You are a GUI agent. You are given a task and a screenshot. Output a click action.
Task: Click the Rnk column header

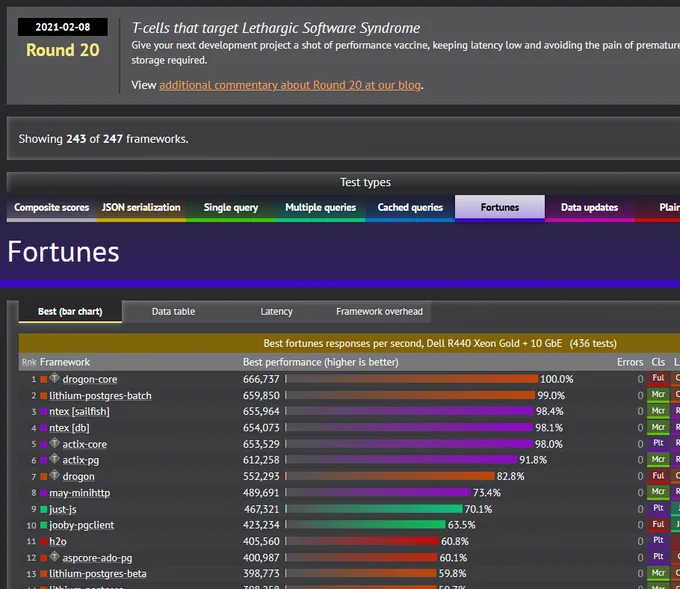29,362
